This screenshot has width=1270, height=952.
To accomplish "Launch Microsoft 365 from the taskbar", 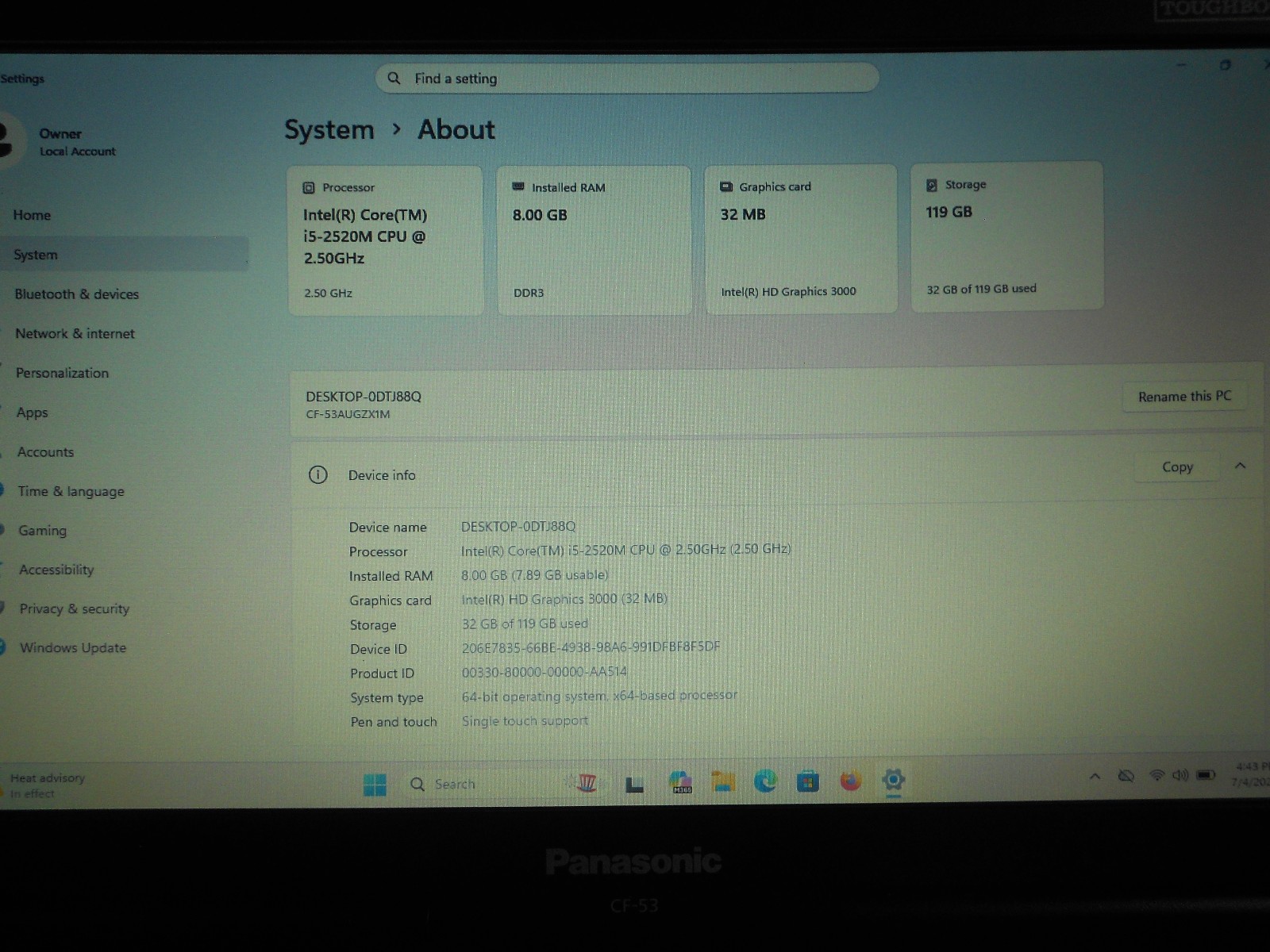I will 680,782.
